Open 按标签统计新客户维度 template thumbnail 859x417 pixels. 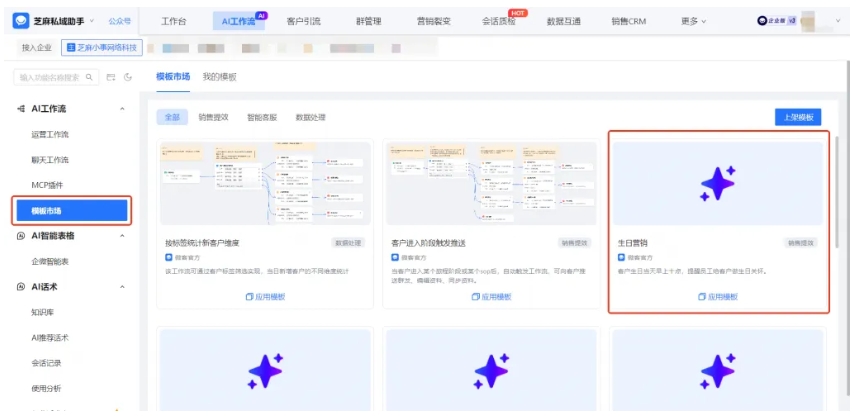tap(265, 184)
